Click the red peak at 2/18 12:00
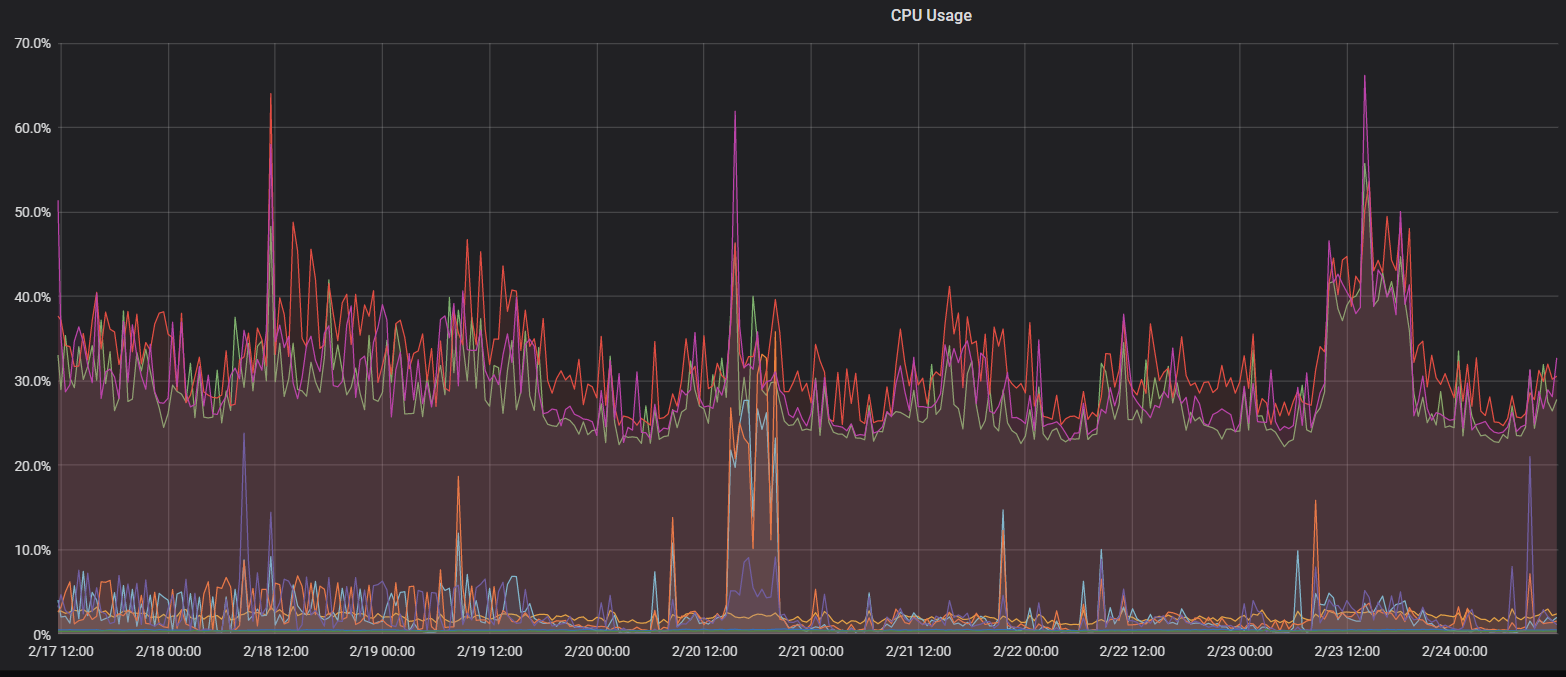Viewport: 1566px width, 677px height. coord(270,95)
